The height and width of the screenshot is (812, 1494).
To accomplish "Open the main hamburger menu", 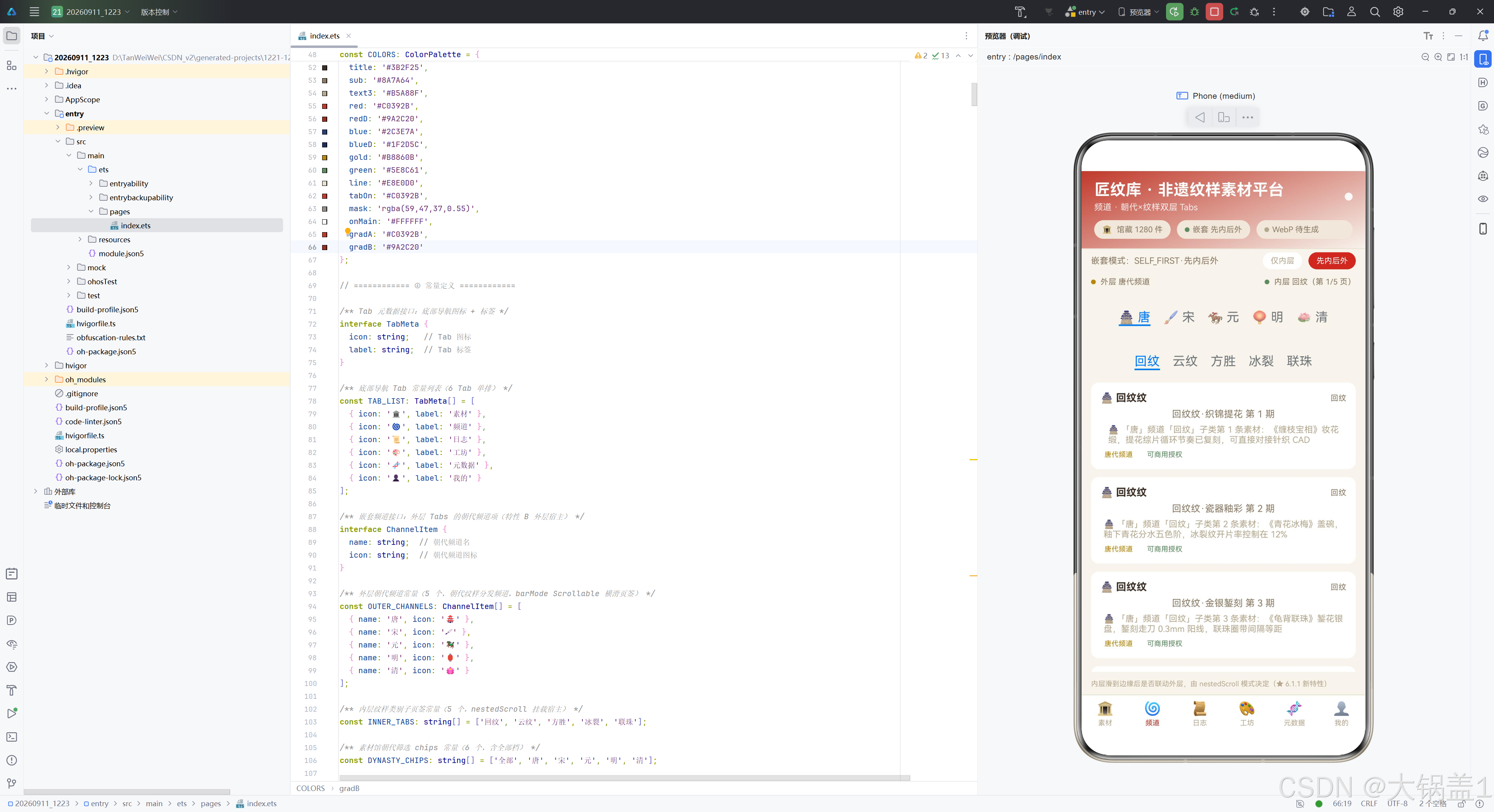I will [34, 12].
